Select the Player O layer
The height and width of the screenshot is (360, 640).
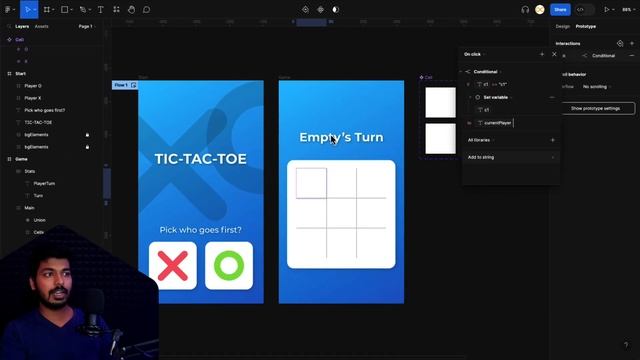point(33,86)
